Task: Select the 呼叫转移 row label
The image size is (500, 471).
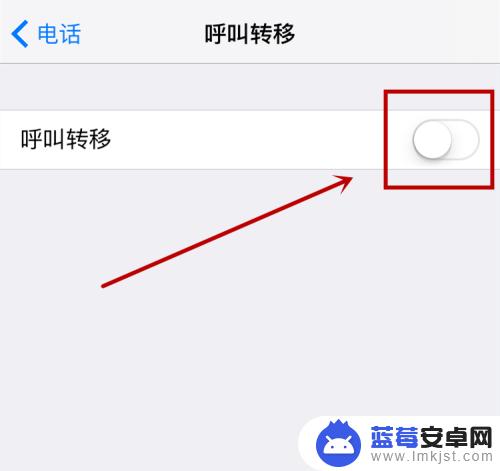Action: 66,139
